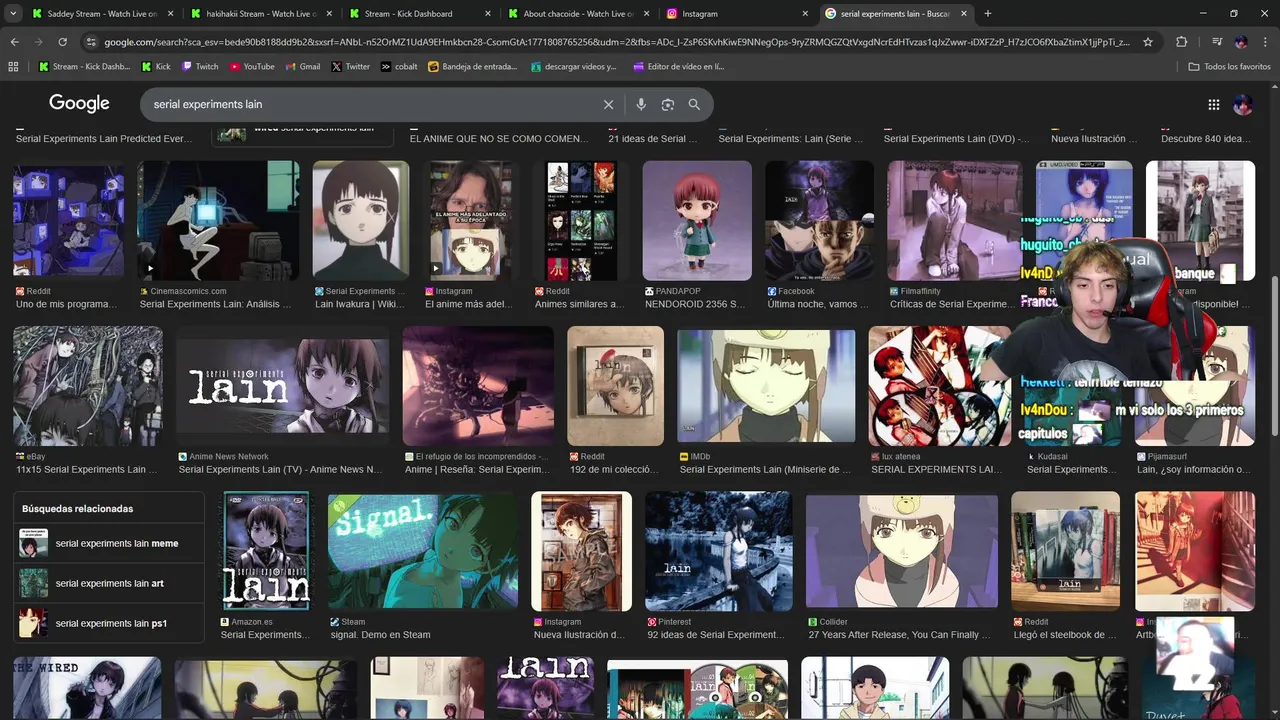Screen dimensions: 1280x720
Task: Open the Google apps grid
Action: [x=1213, y=104]
